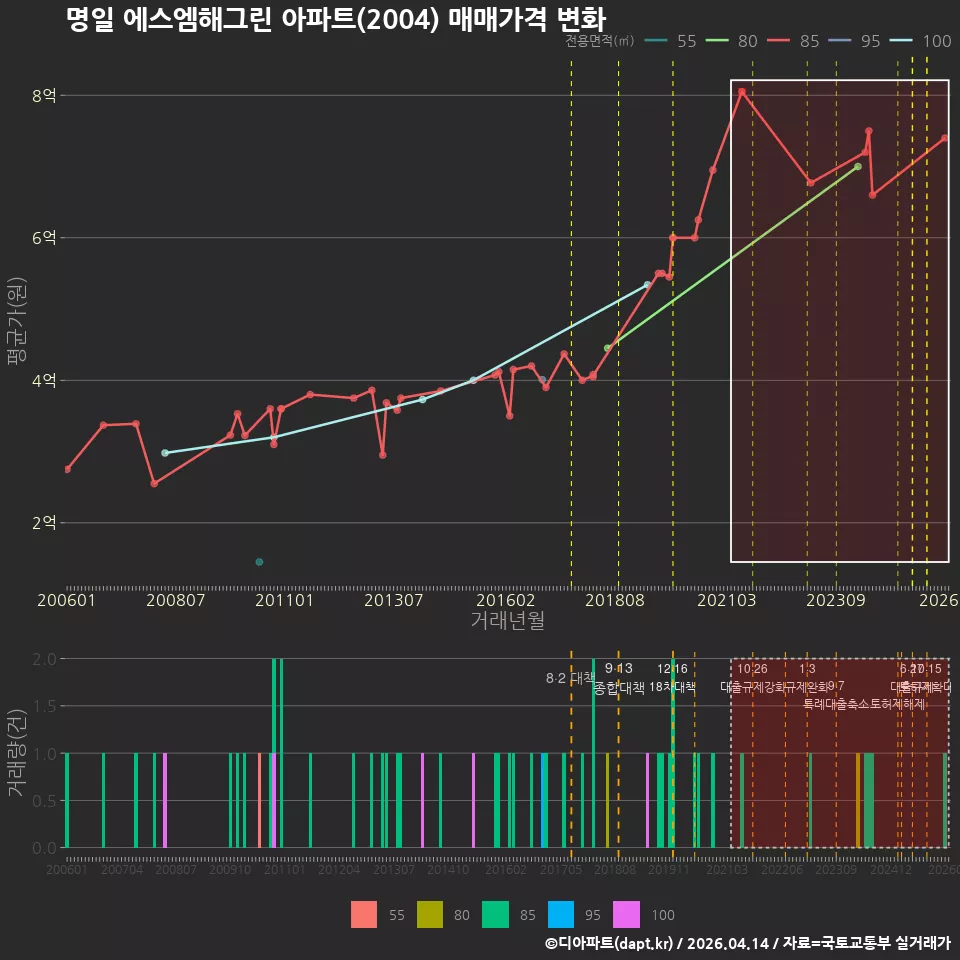The image size is (960, 960).
Task: Click the 2.0 volume axis label
Action: [x=44, y=659]
